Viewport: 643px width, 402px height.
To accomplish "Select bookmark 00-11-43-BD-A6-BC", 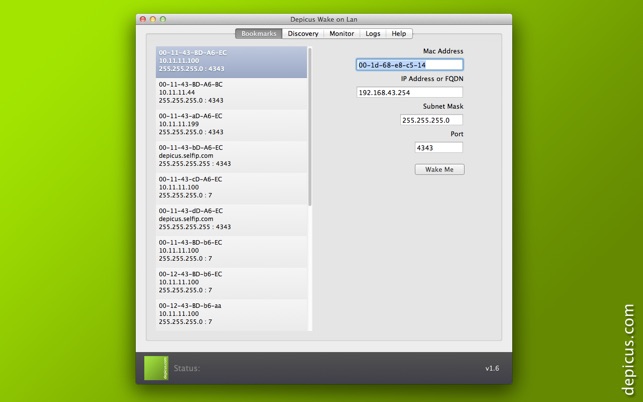I will (231, 94).
